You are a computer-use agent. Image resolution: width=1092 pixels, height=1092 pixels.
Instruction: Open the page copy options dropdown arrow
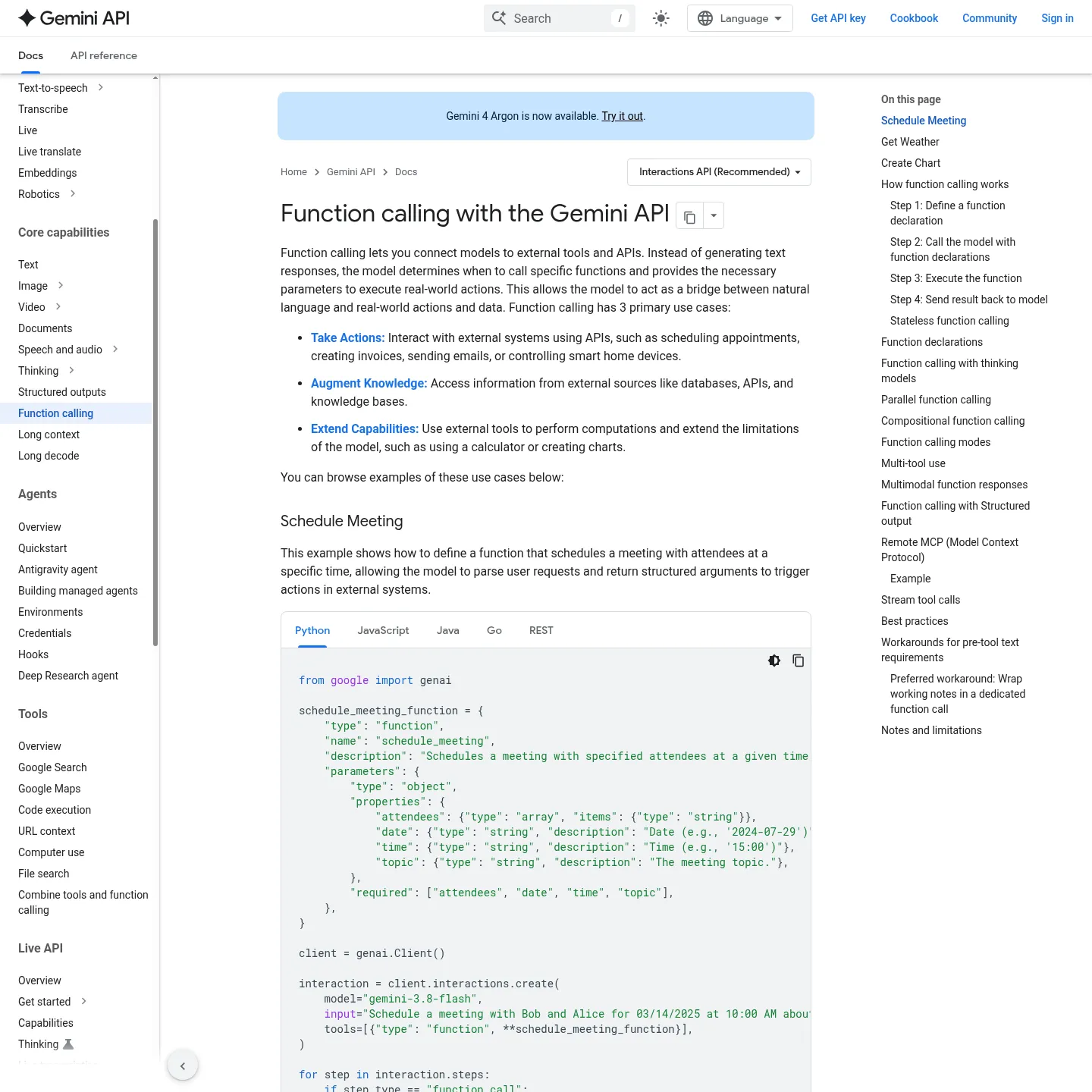(x=714, y=216)
